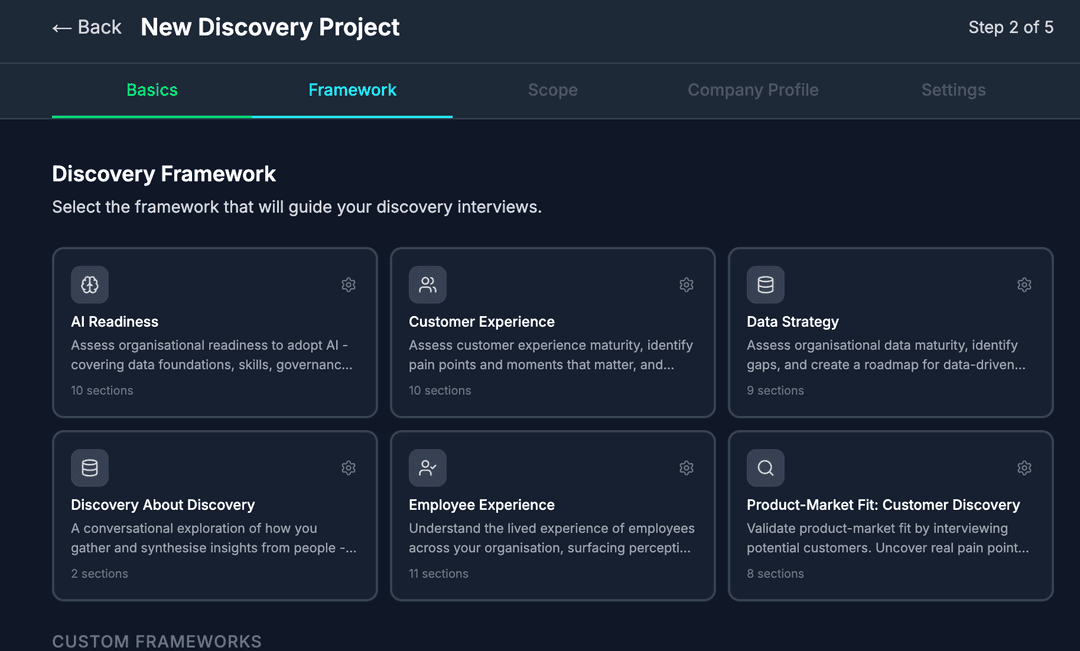This screenshot has height=651, width=1080.
Task: Click the users icon on Customer Experience card
Action: tap(427, 284)
